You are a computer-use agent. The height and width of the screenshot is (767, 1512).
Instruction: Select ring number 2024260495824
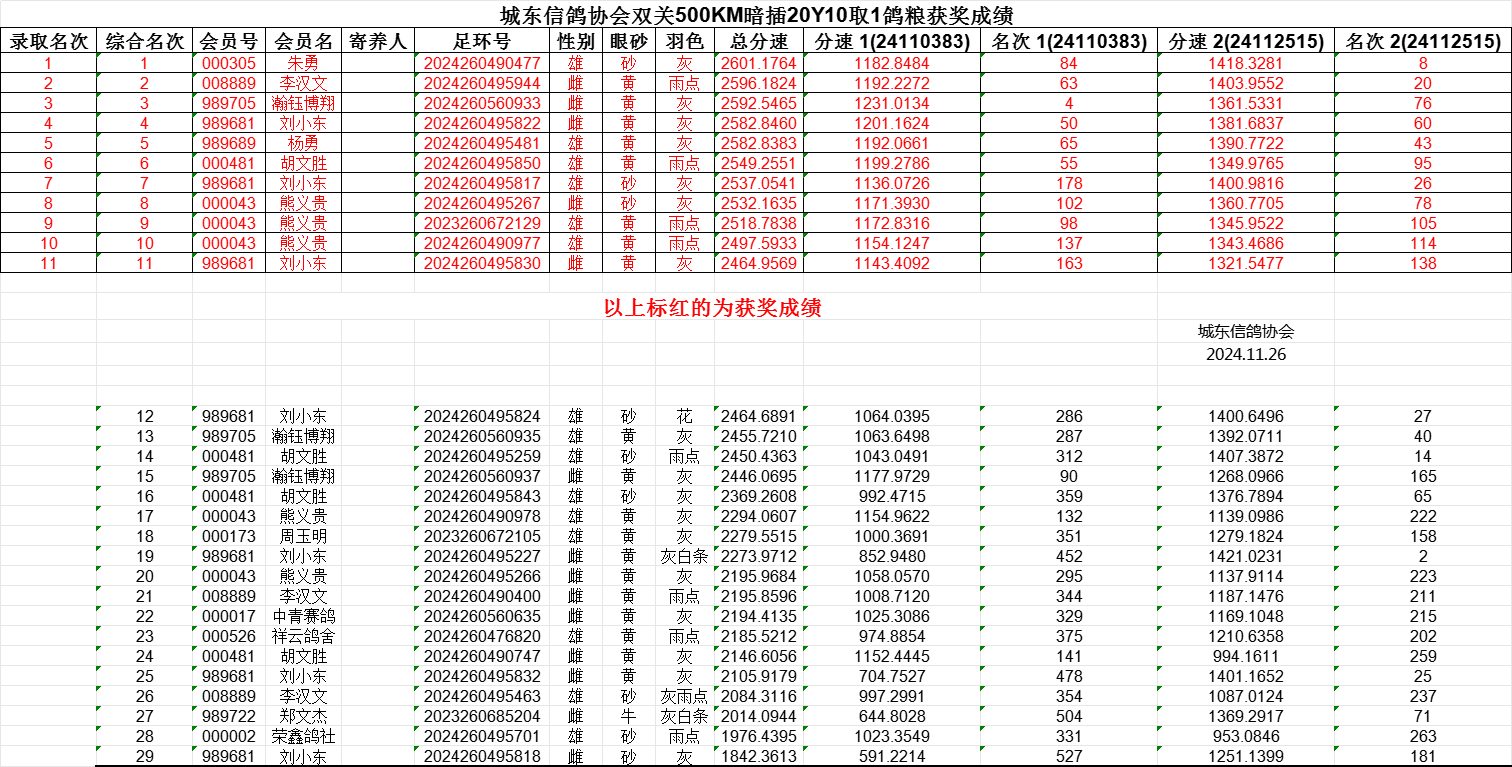coord(482,416)
